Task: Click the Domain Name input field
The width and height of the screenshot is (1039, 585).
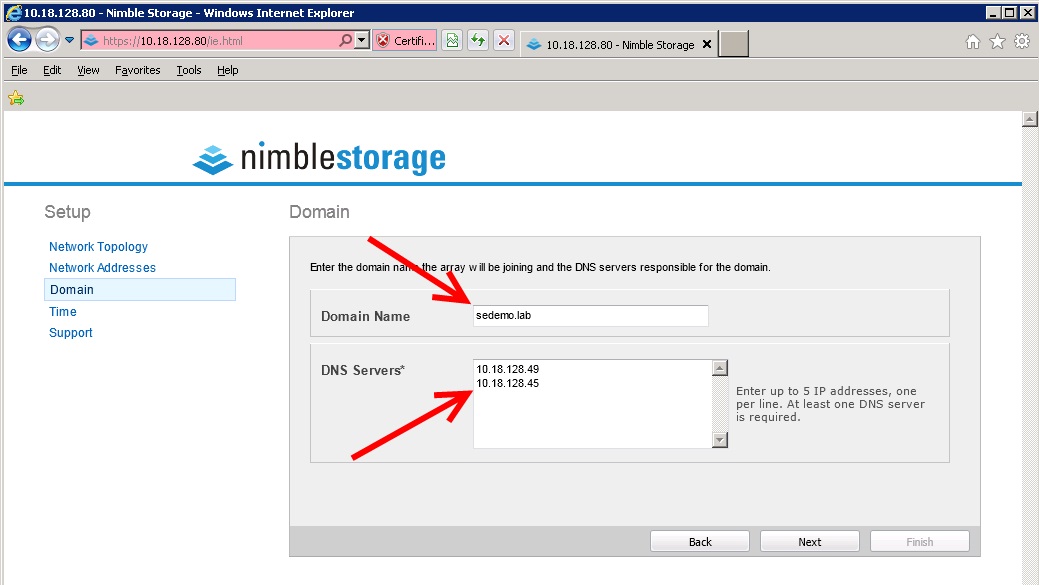Action: (x=590, y=315)
